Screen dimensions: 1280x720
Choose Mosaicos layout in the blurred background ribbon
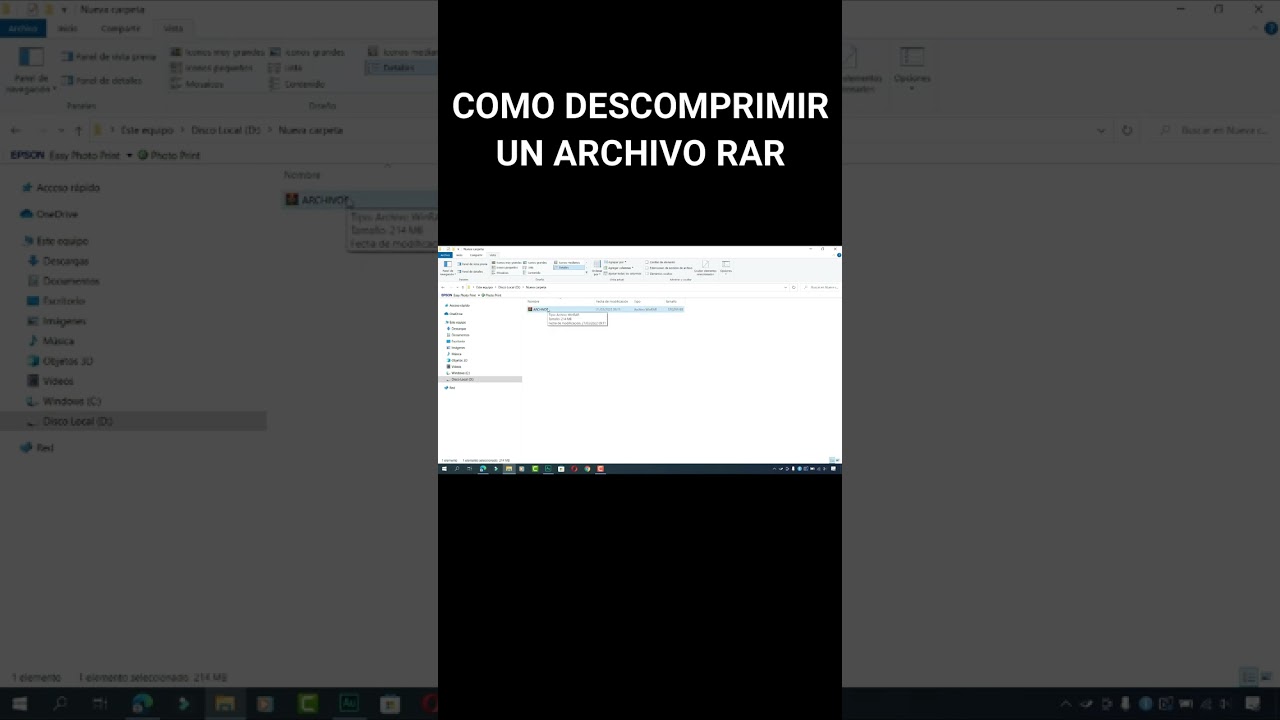pos(196,84)
